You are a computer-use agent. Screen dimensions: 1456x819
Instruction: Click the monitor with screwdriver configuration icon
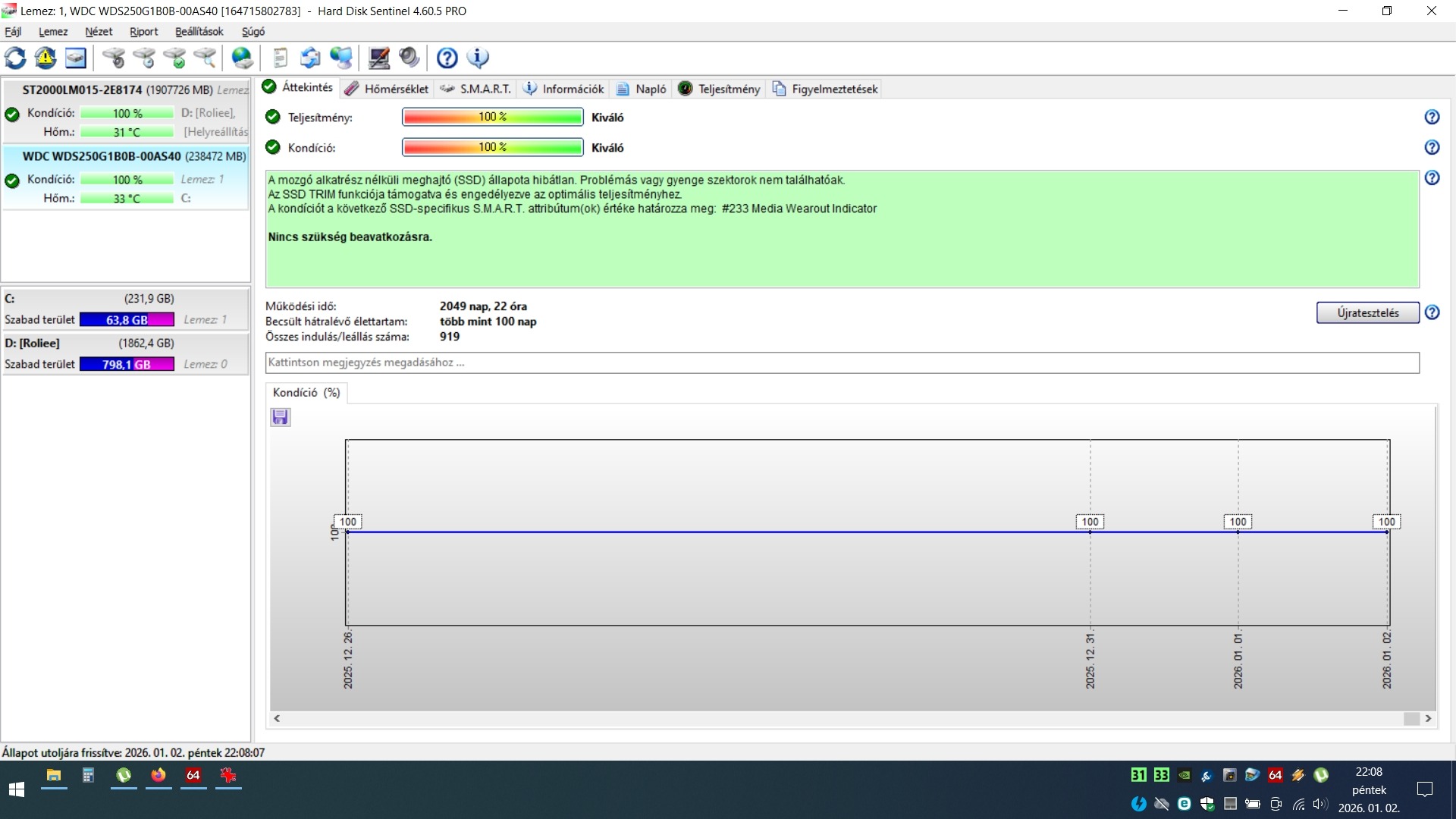coord(378,58)
